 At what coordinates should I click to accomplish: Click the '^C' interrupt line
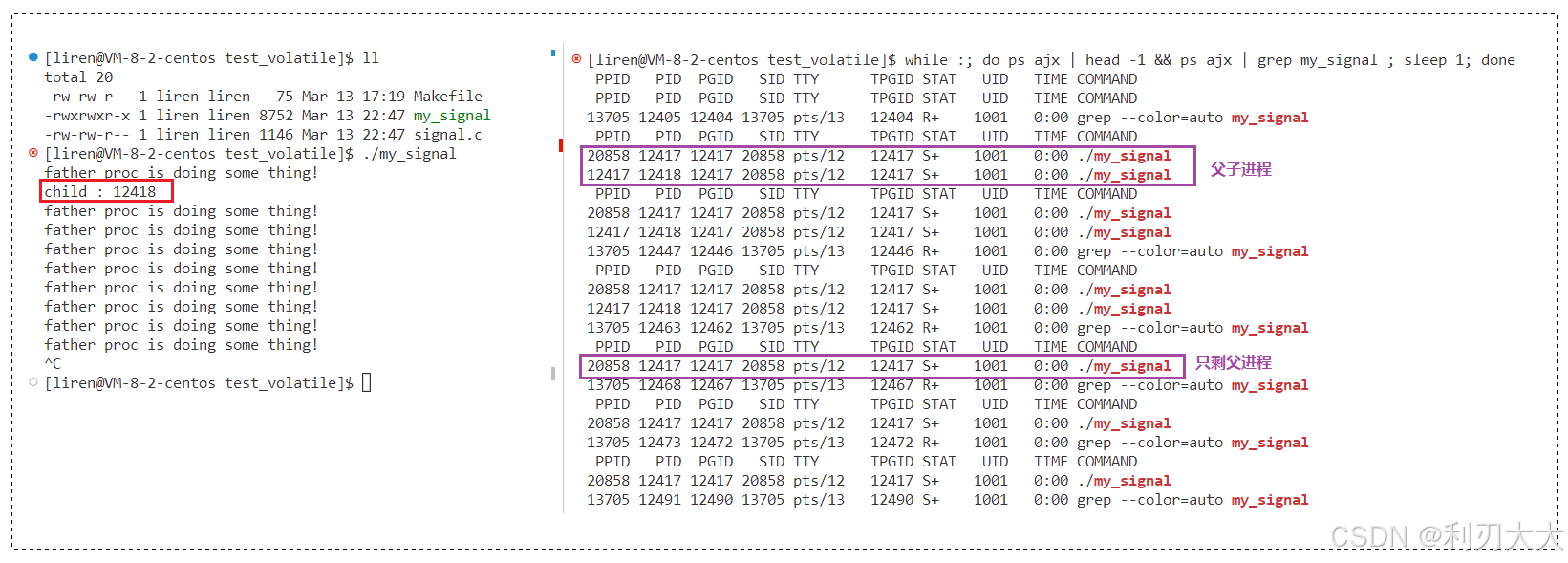(x=53, y=364)
